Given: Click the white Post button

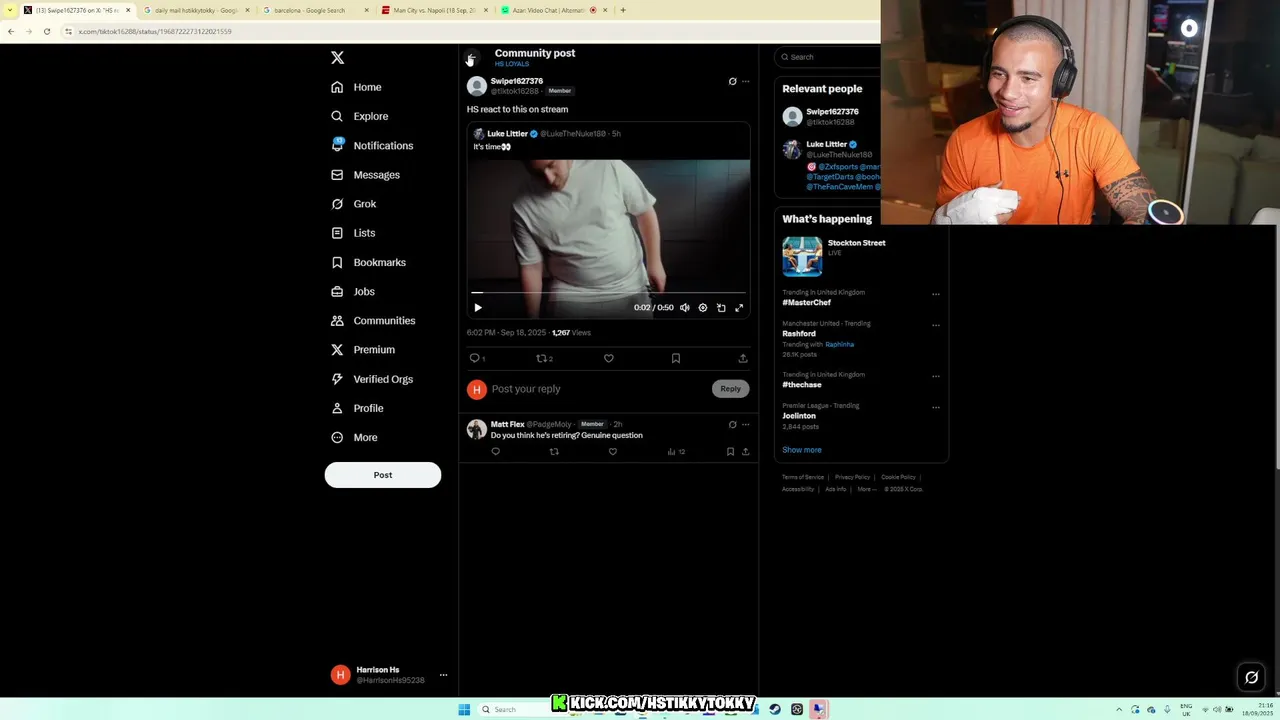Looking at the screenshot, I should [383, 475].
